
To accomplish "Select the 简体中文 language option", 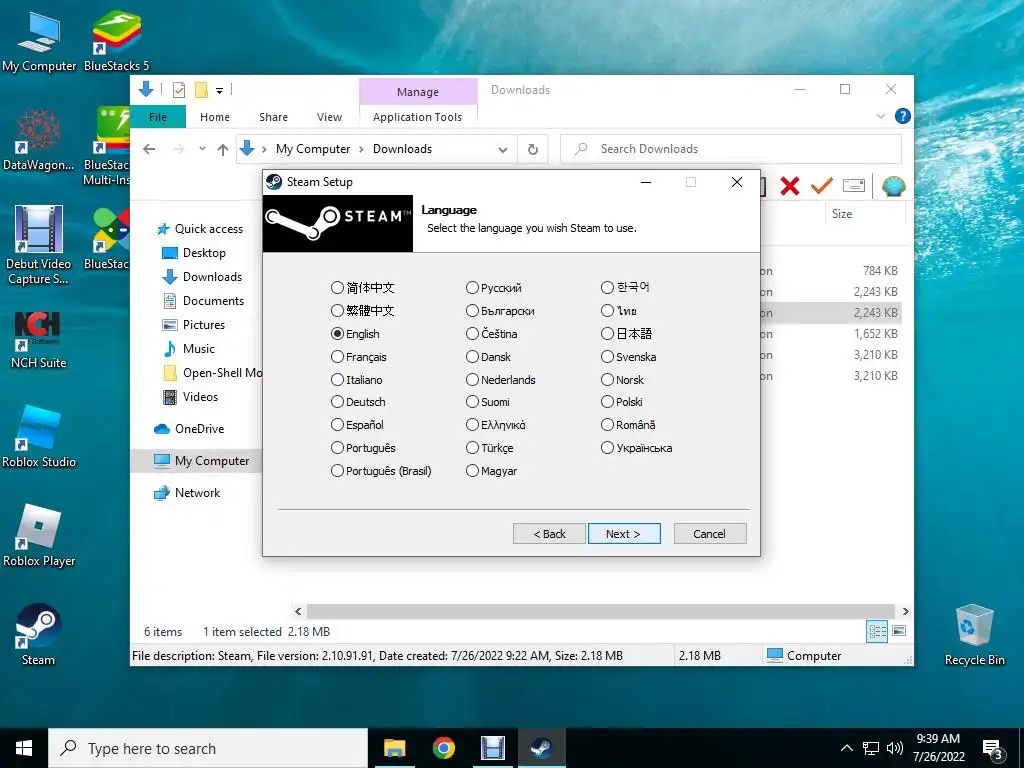I will 363,287.
